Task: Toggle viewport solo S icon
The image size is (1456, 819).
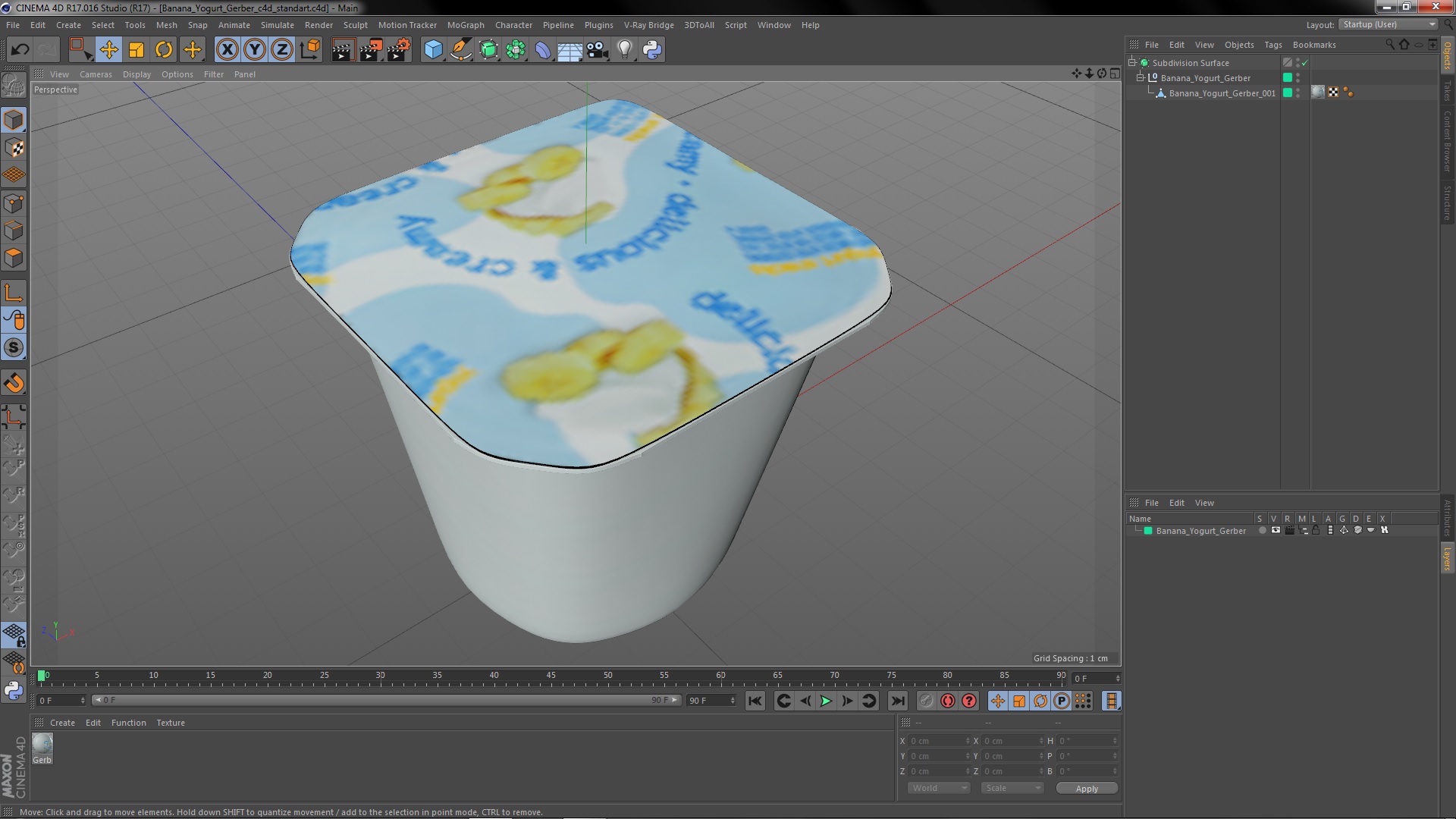Action: tap(14, 348)
